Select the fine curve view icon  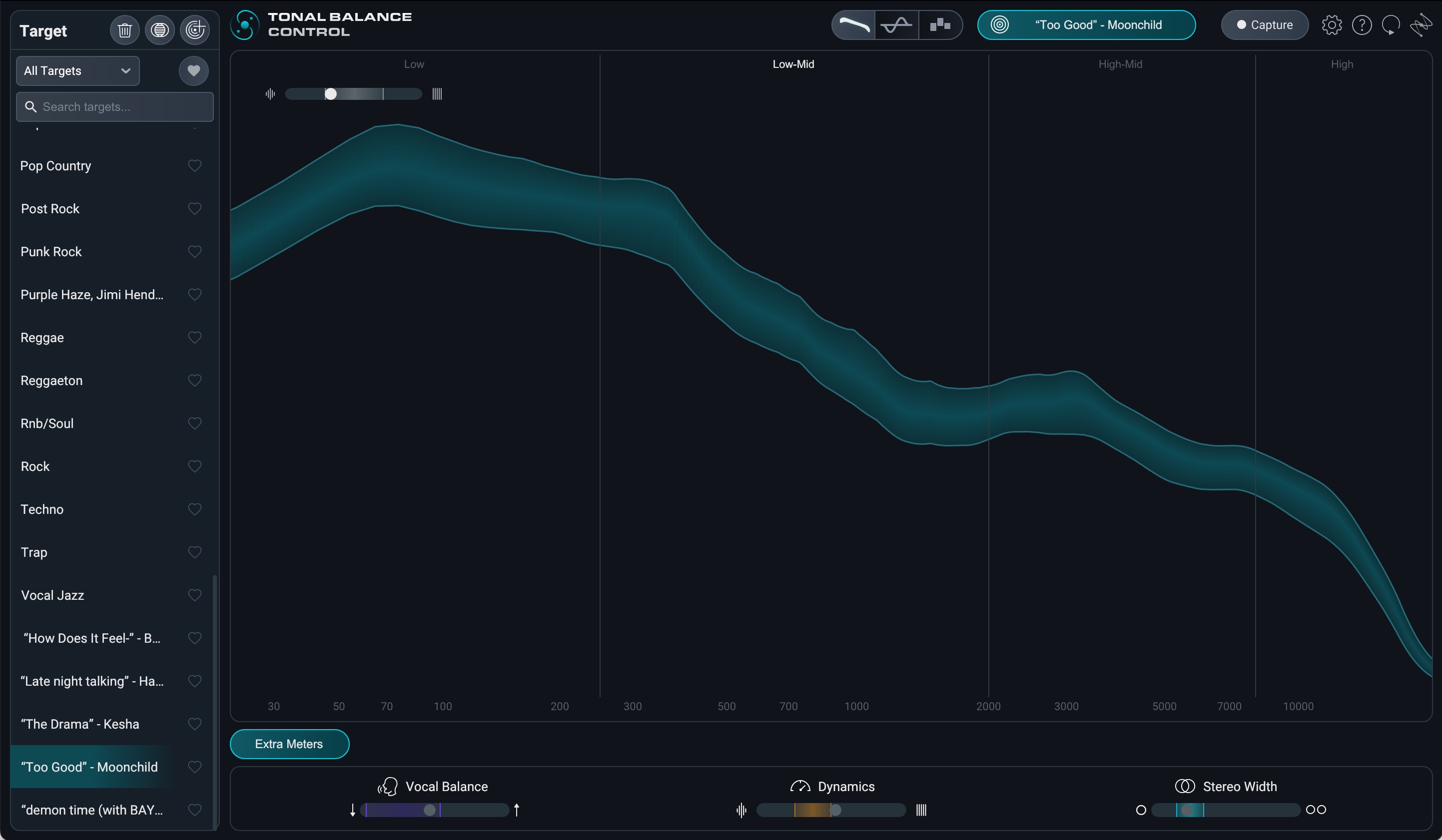coord(897,25)
